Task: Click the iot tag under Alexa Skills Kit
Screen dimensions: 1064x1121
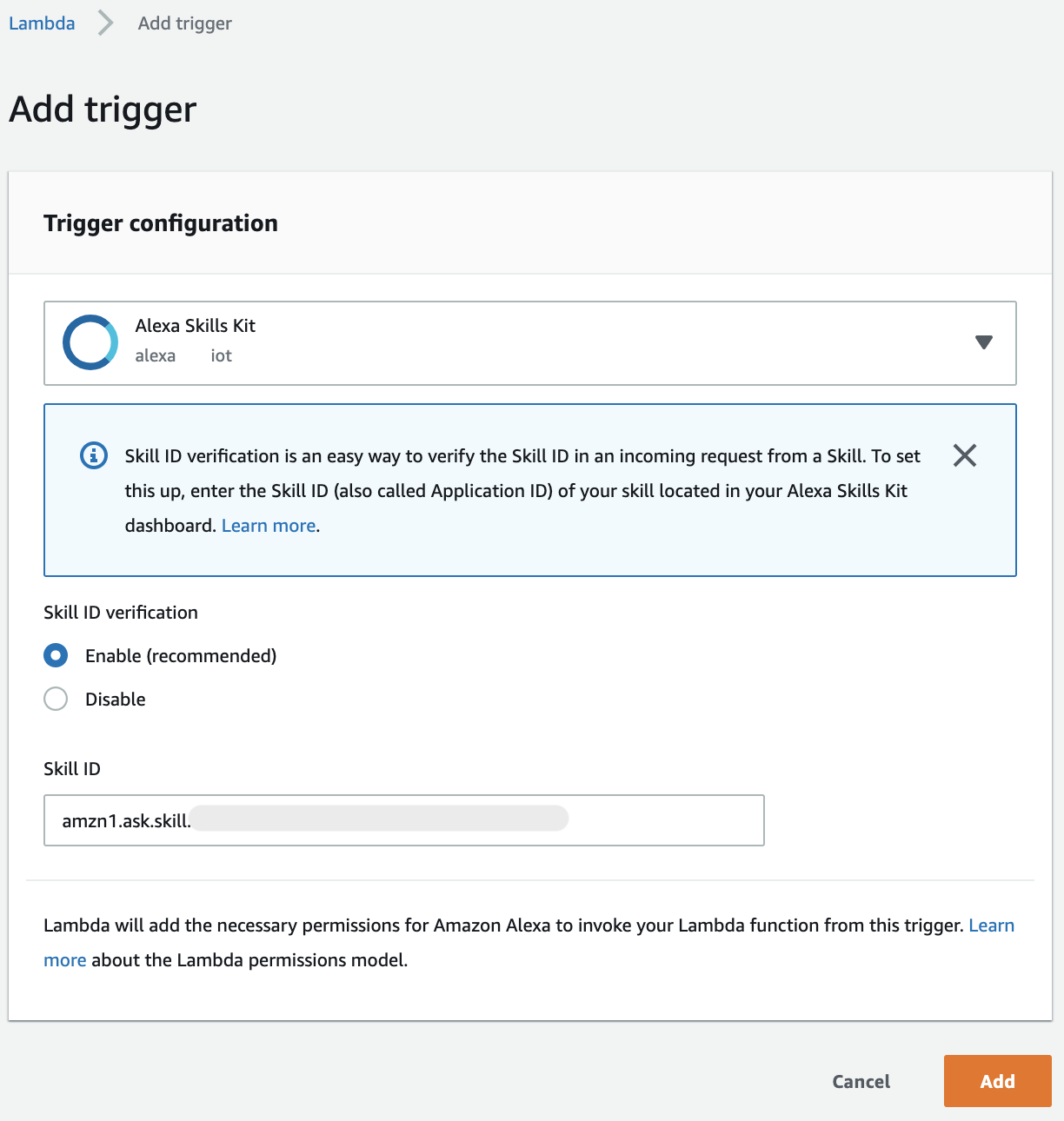Action: (222, 355)
